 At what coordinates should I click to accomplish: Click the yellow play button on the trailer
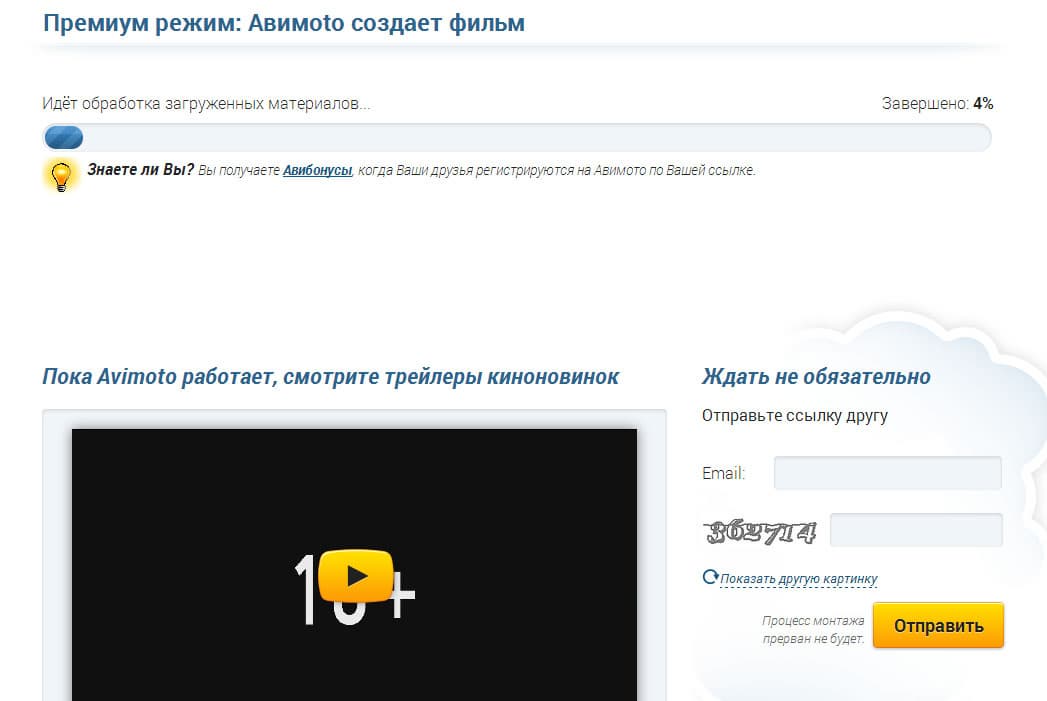355,575
